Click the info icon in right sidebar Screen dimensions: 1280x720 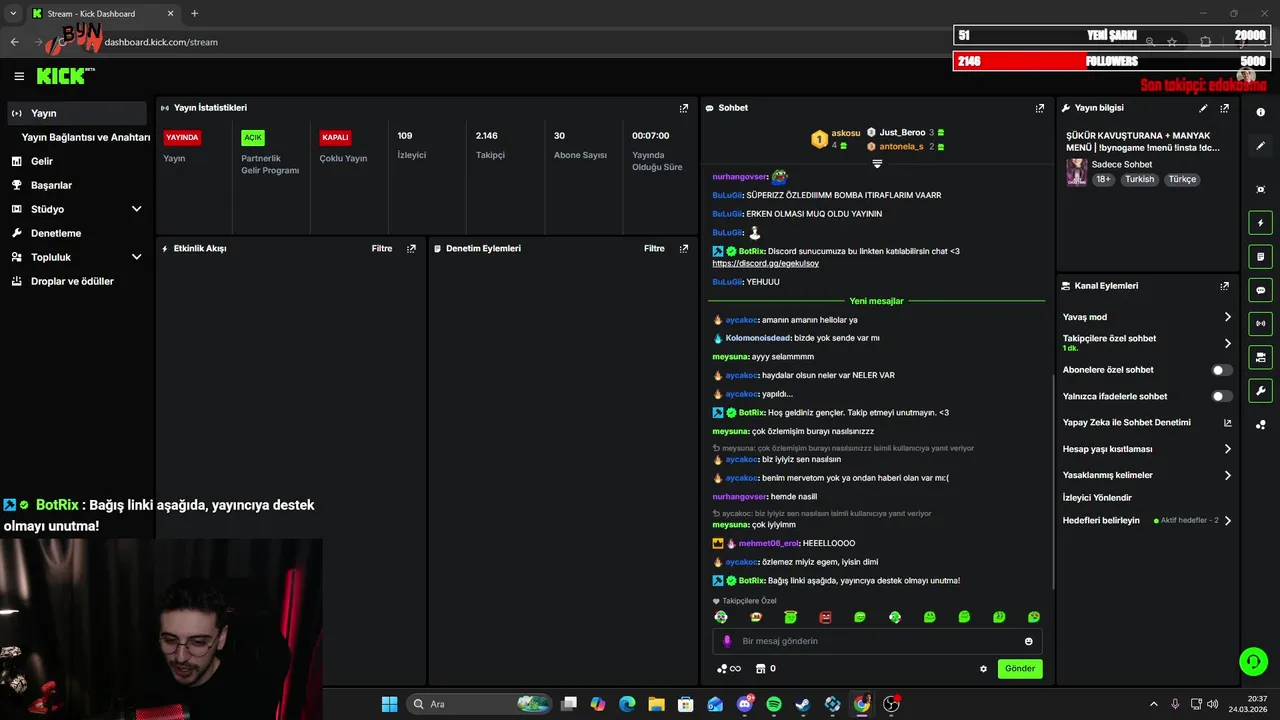[1261, 112]
